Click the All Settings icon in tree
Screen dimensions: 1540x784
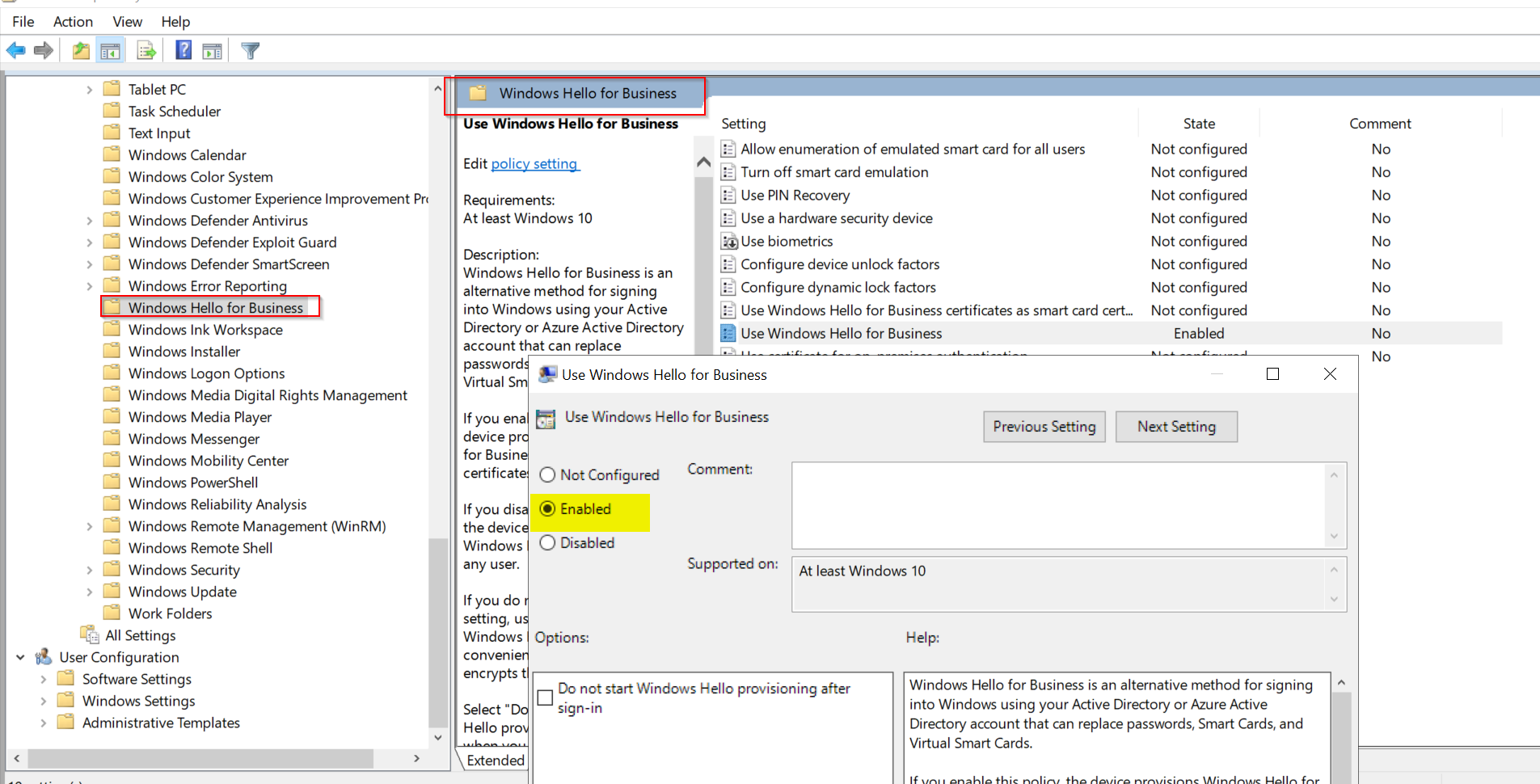click(90, 634)
